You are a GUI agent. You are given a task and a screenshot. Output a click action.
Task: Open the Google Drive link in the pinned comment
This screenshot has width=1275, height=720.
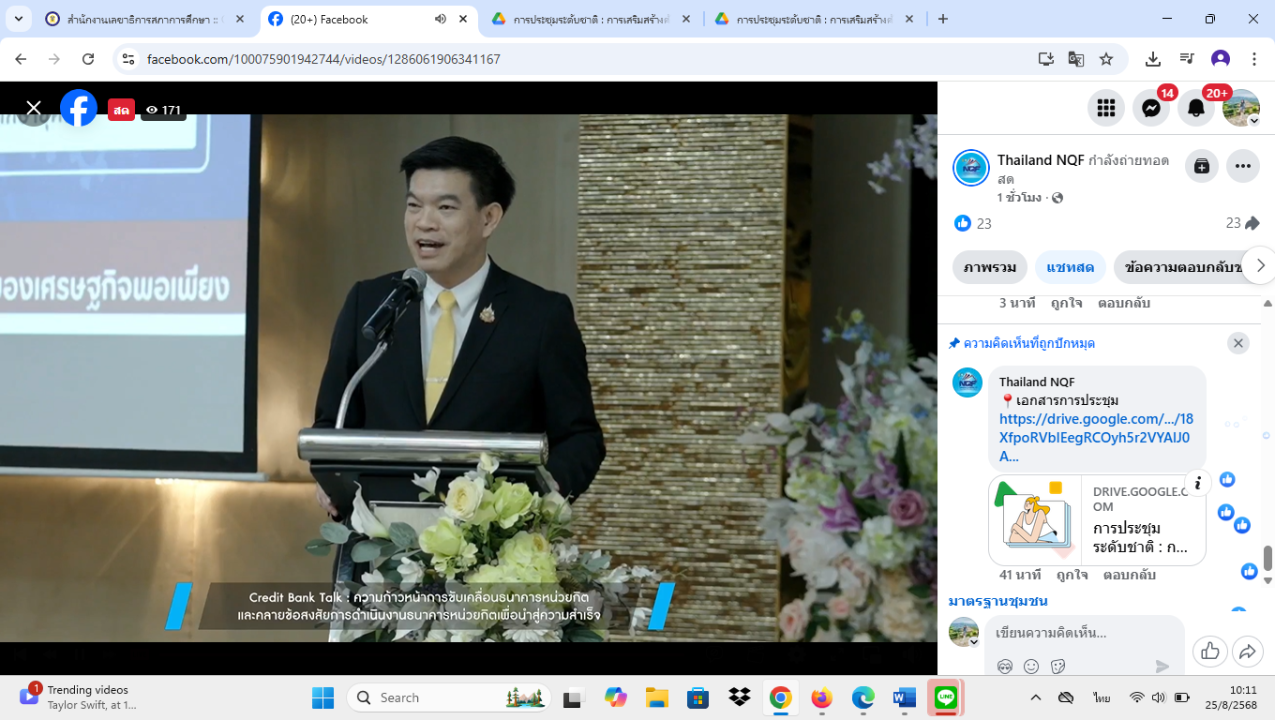[x=1096, y=437]
